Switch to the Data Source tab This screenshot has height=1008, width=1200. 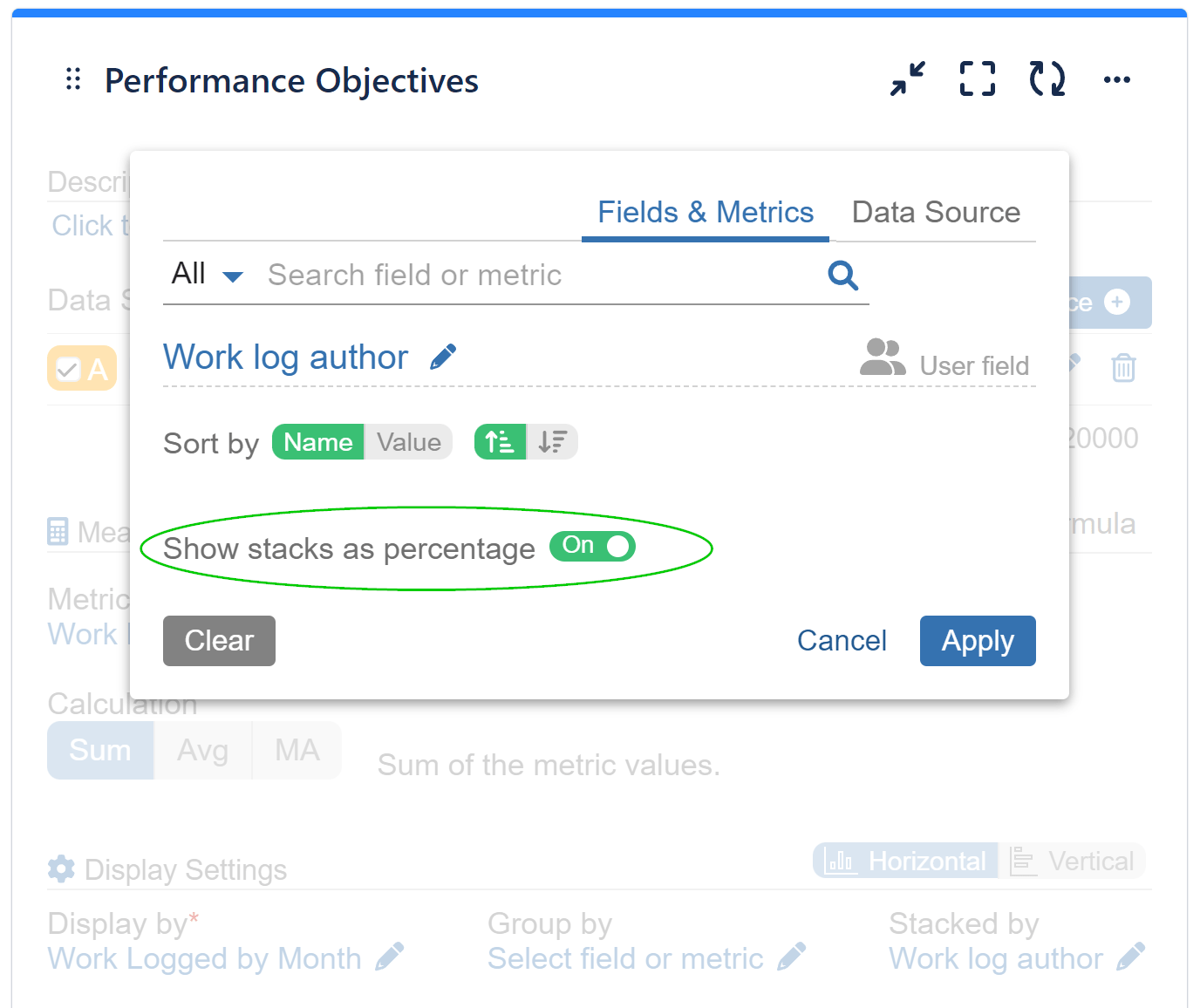point(936,212)
